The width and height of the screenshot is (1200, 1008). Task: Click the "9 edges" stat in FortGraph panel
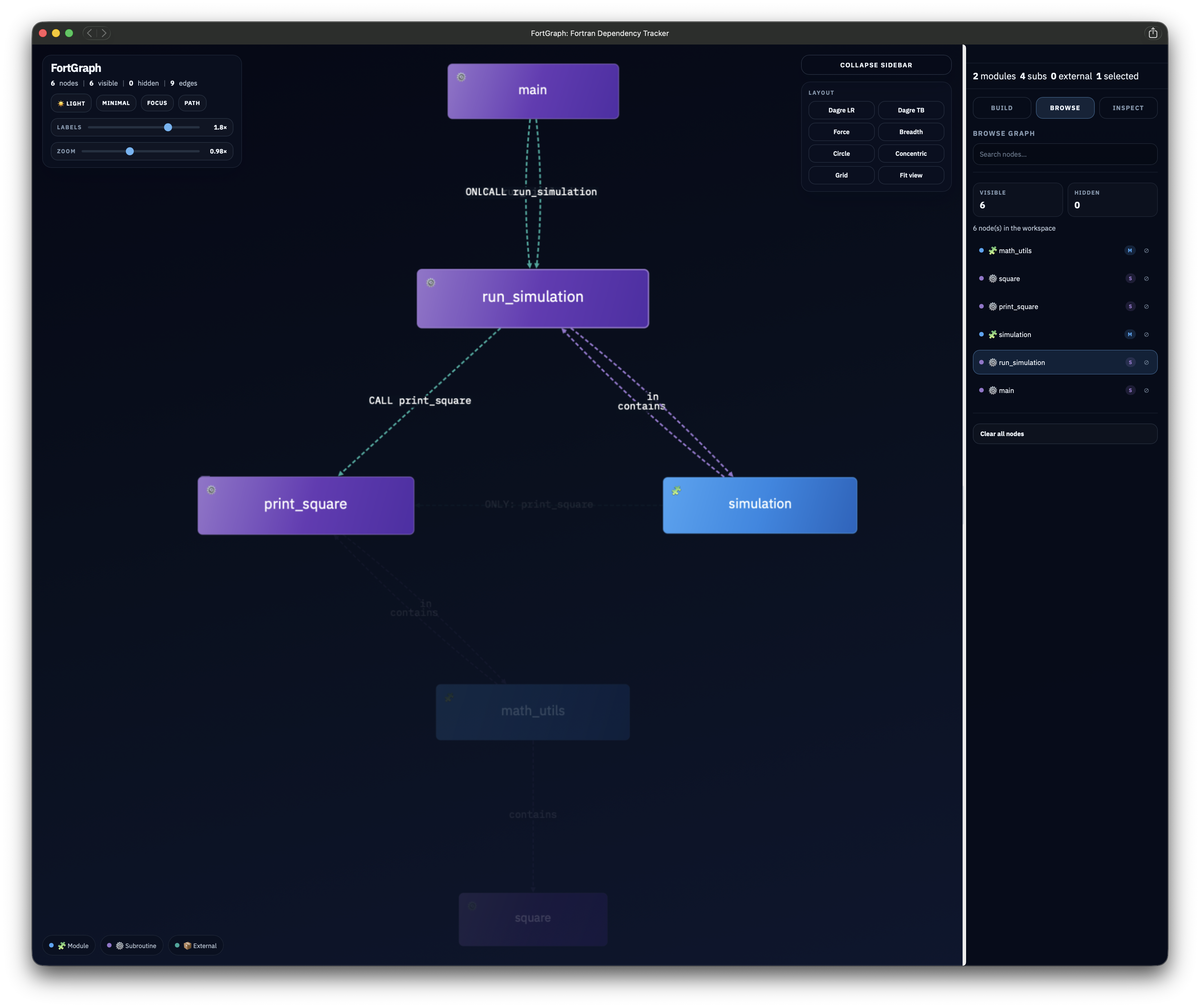pos(184,83)
